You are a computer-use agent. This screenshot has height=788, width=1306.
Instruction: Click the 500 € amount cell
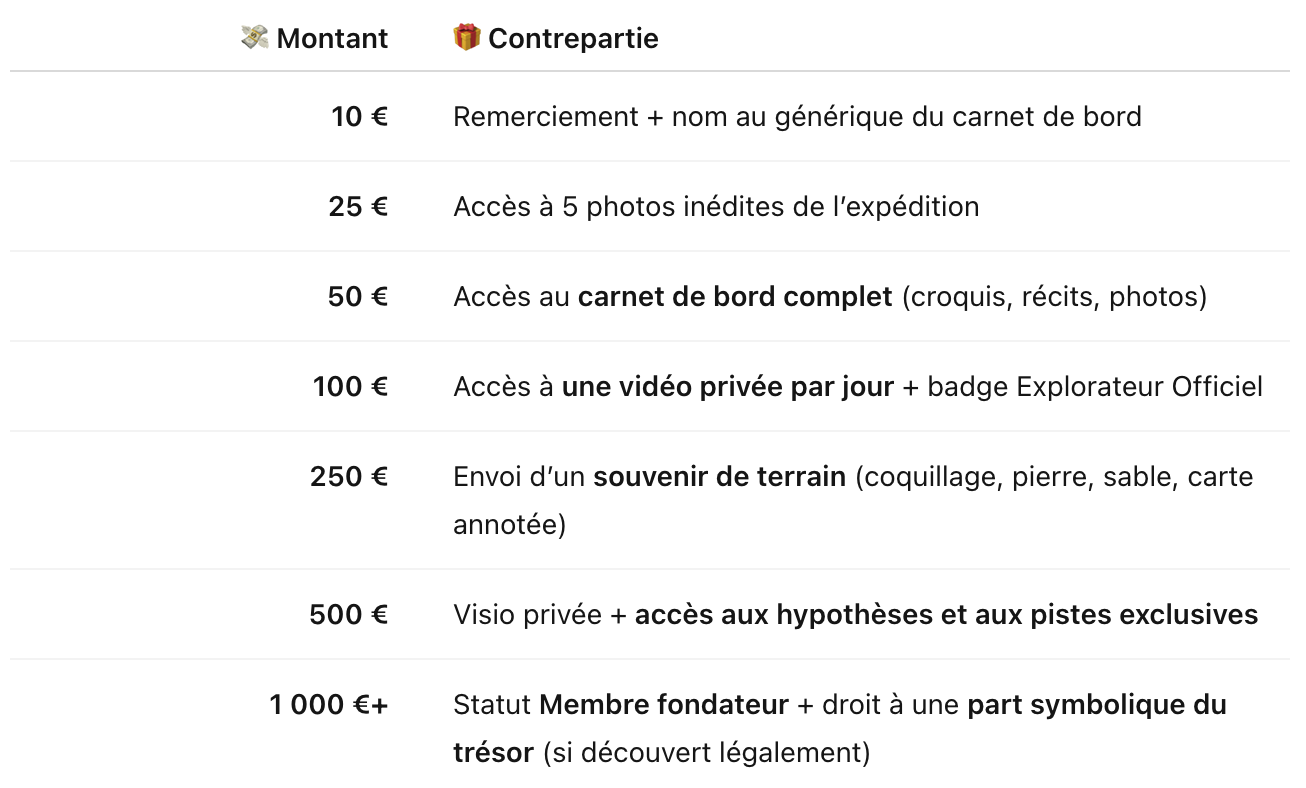pos(349,615)
